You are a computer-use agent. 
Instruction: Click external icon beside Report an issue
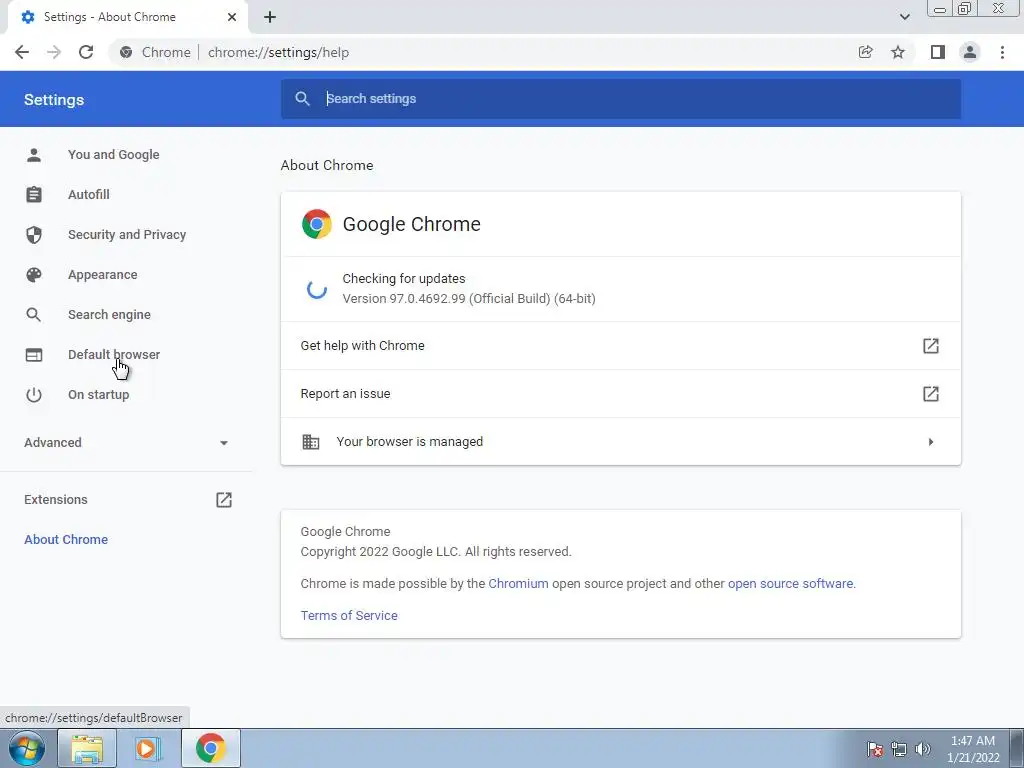[931, 394]
